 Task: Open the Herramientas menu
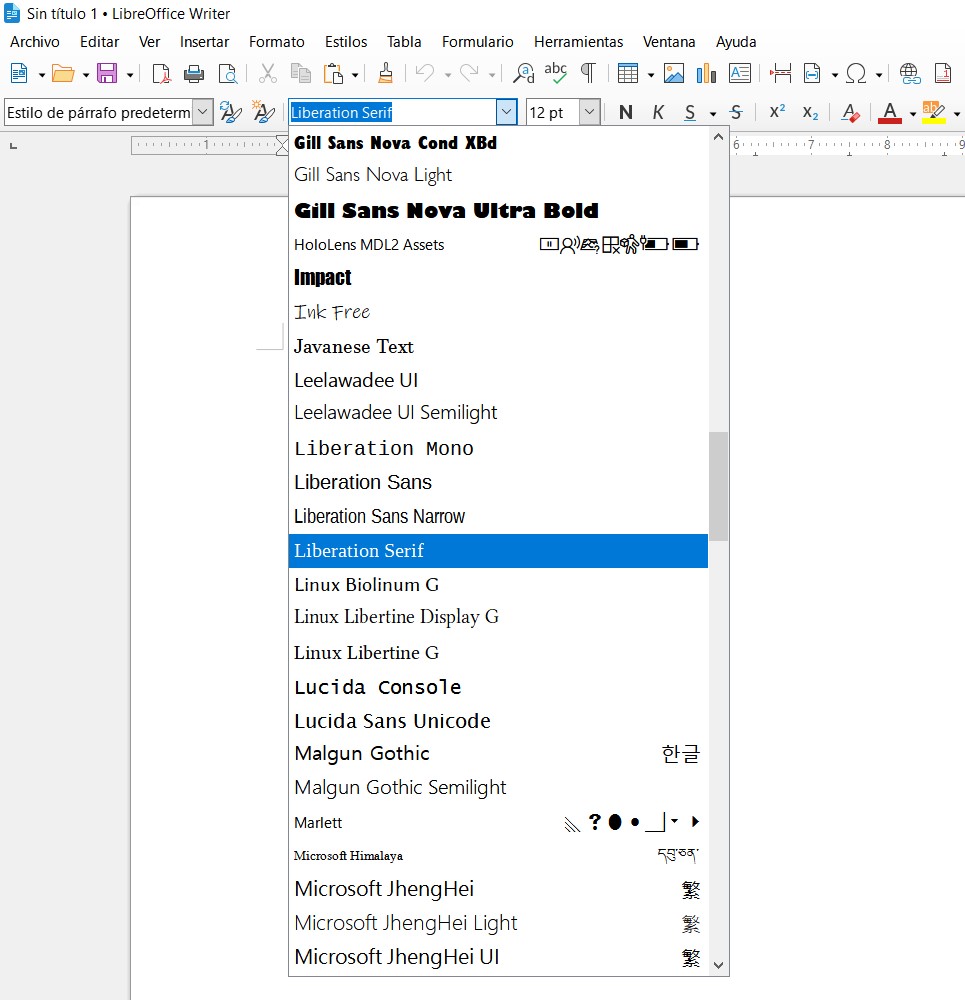tap(578, 42)
